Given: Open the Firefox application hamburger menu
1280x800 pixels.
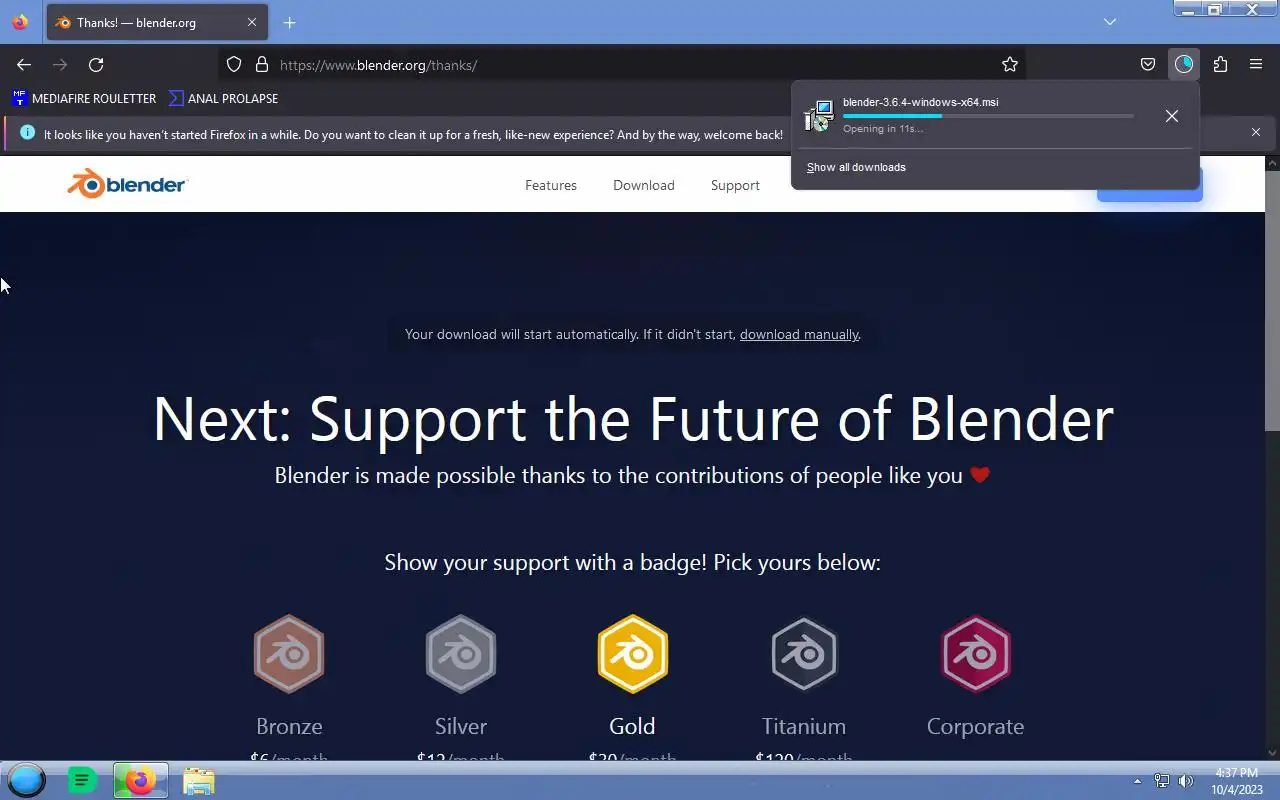Looking at the screenshot, I should 1256,64.
